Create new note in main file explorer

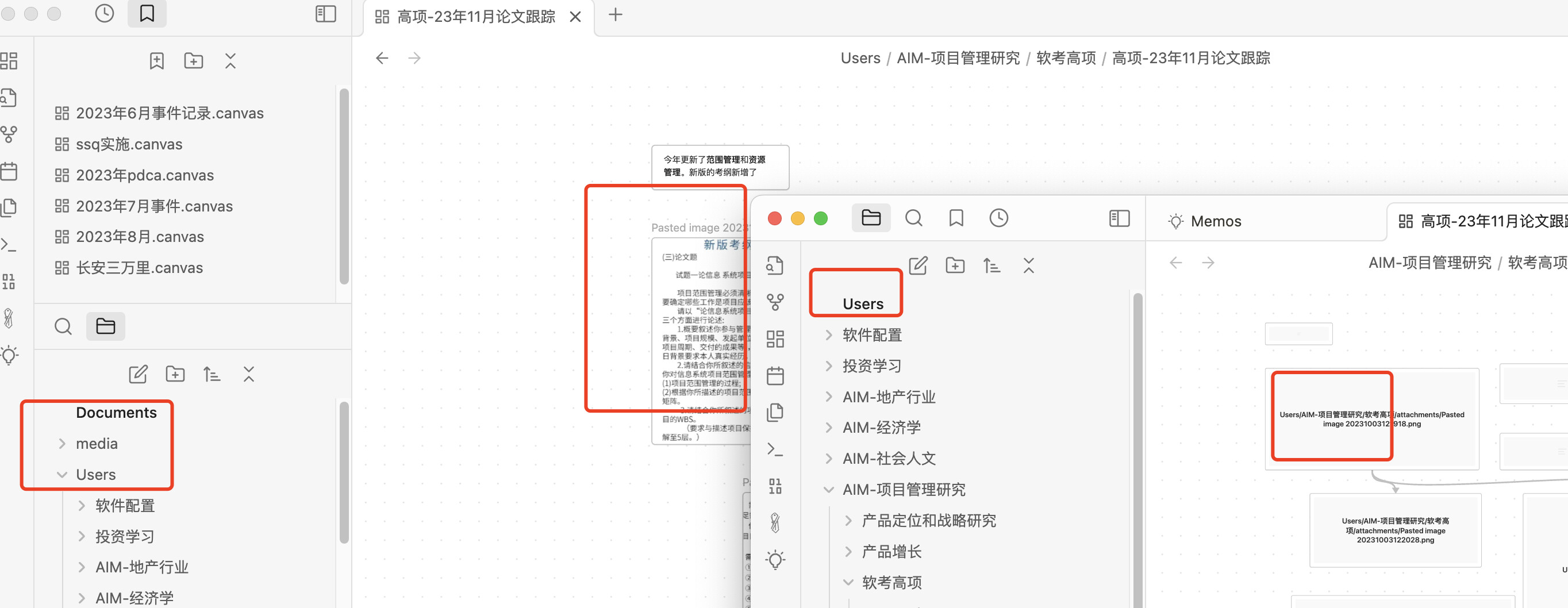(138, 374)
